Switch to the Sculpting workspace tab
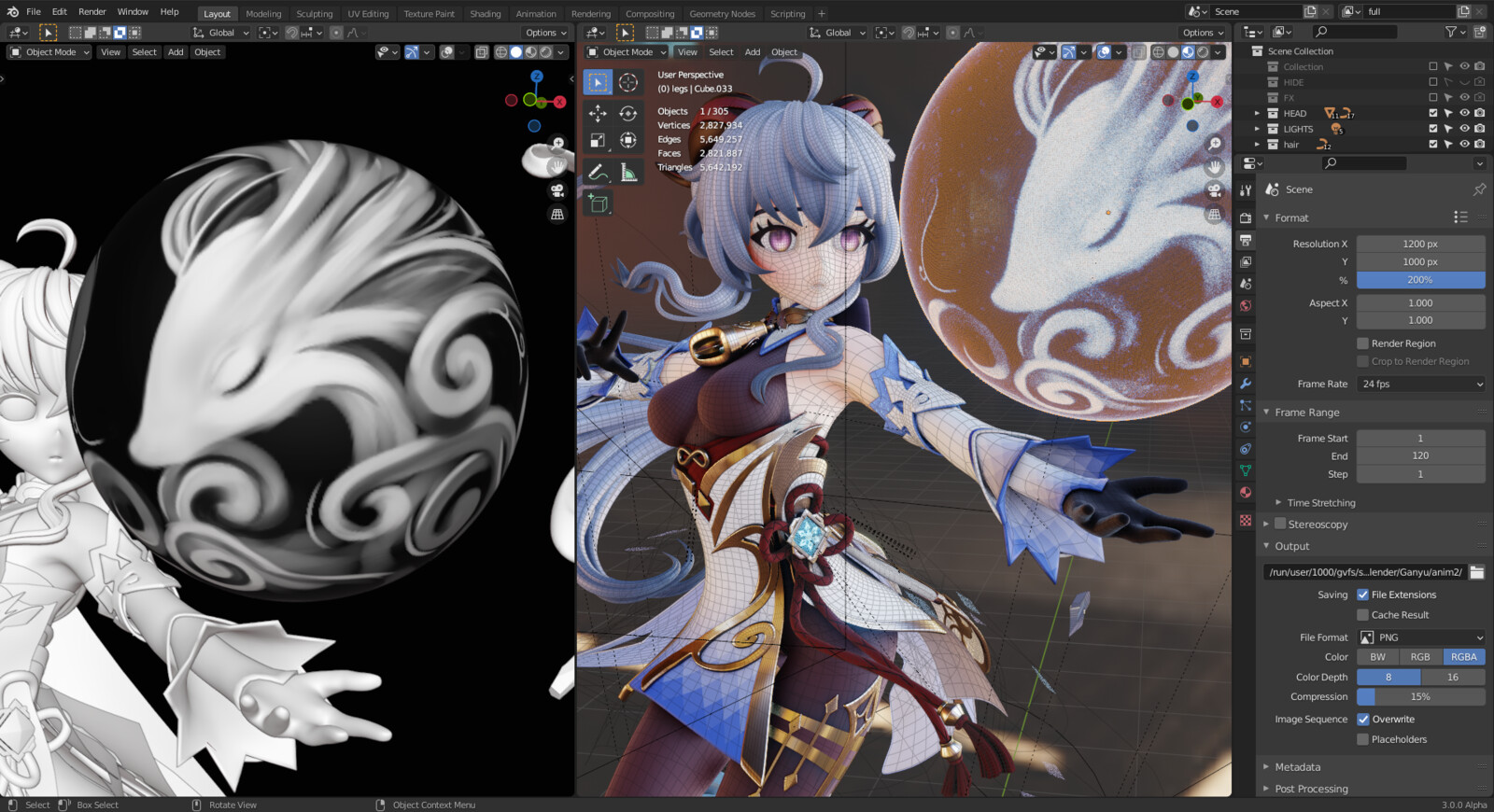Image resolution: width=1494 pixels, height=812 pixels. pyautogui.click(x=315, y=14)
